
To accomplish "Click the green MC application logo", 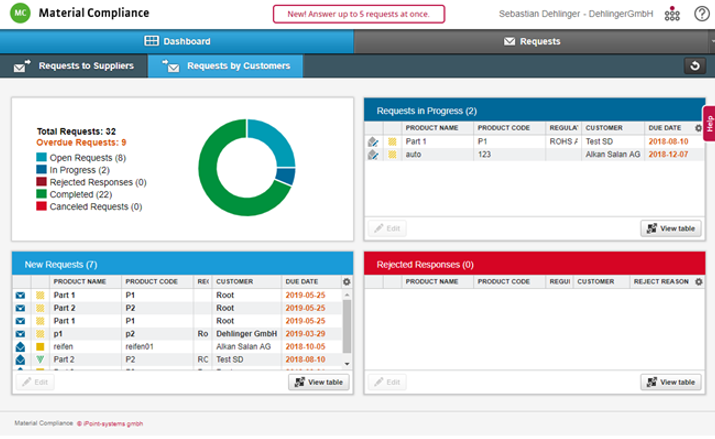I will click(20, 13).
